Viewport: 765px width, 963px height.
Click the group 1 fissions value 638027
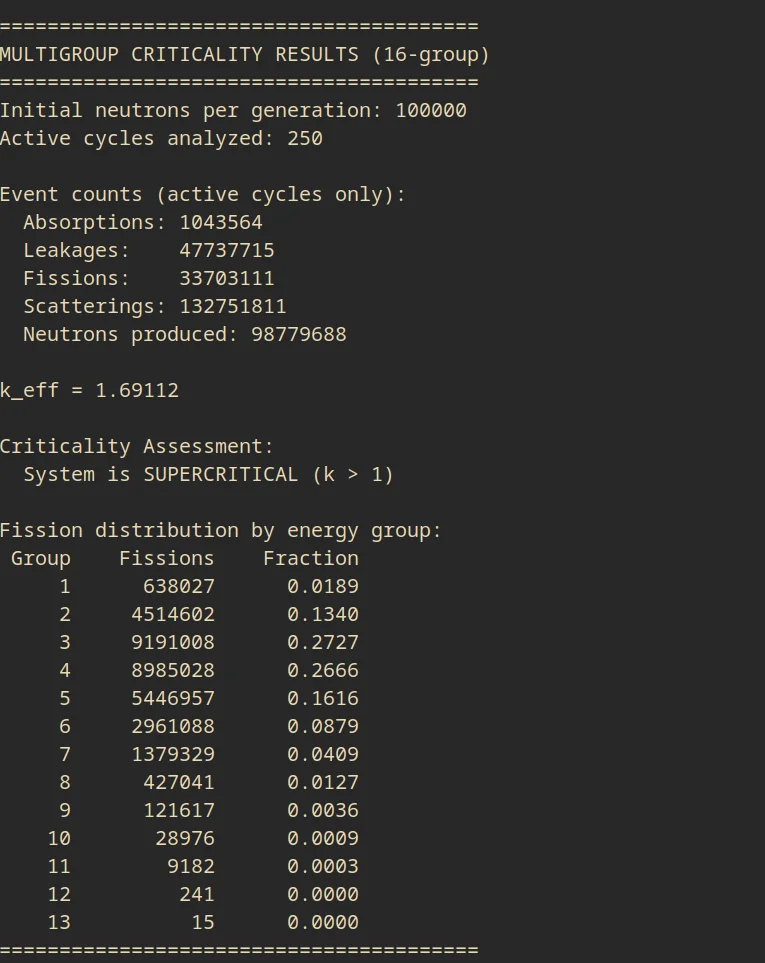click(x=179, y=587)
